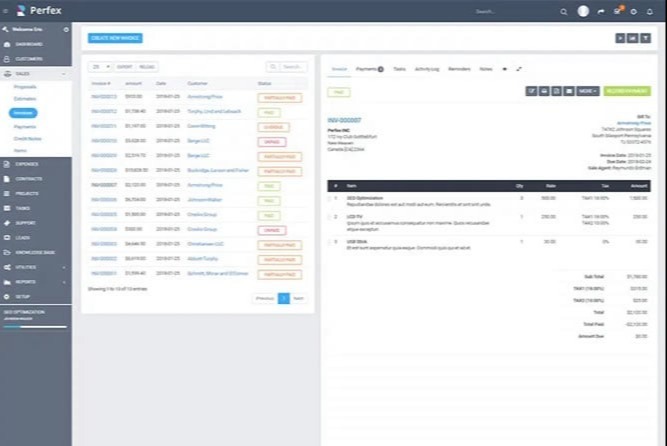The width and height of the screenshot is (667, 446).
Task: Click the Reload button
Action: pos(147,67)
